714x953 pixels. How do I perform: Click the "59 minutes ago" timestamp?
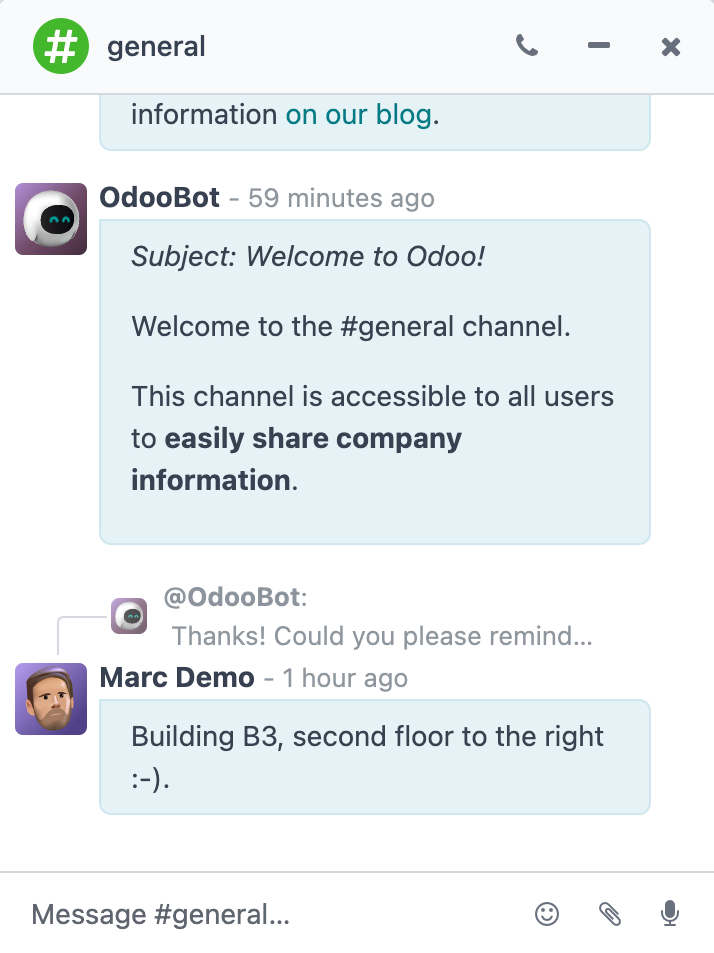(341, 199)
